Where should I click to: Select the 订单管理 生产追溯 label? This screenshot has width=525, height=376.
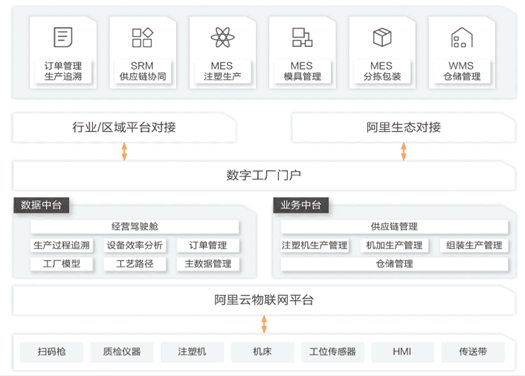tap(63, 71)
